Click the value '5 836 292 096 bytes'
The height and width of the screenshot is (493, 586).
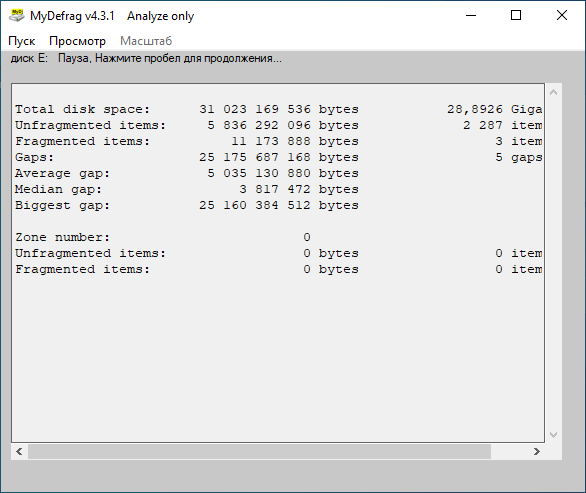point(283,125)
